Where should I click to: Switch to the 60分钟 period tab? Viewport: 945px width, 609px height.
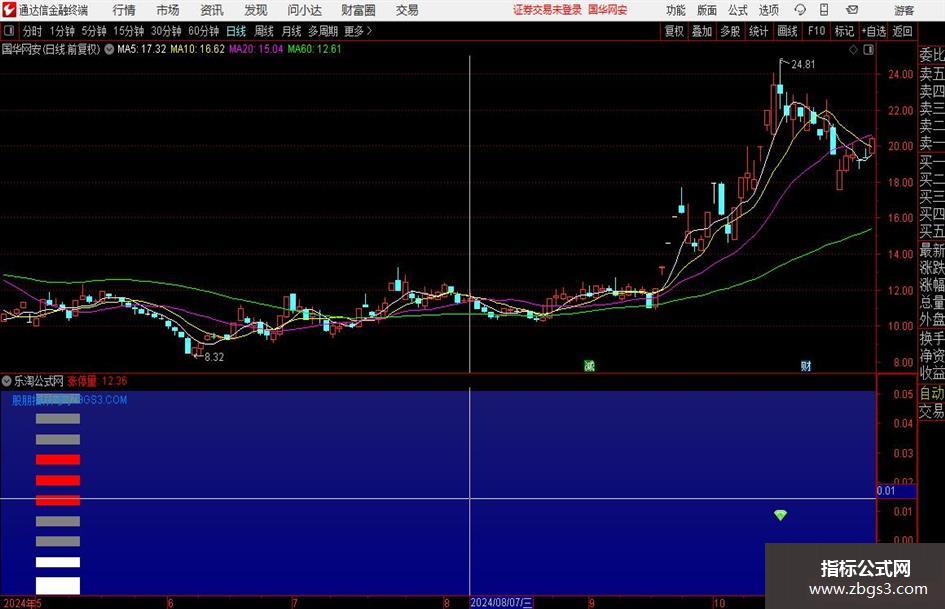tap(204, 31)
